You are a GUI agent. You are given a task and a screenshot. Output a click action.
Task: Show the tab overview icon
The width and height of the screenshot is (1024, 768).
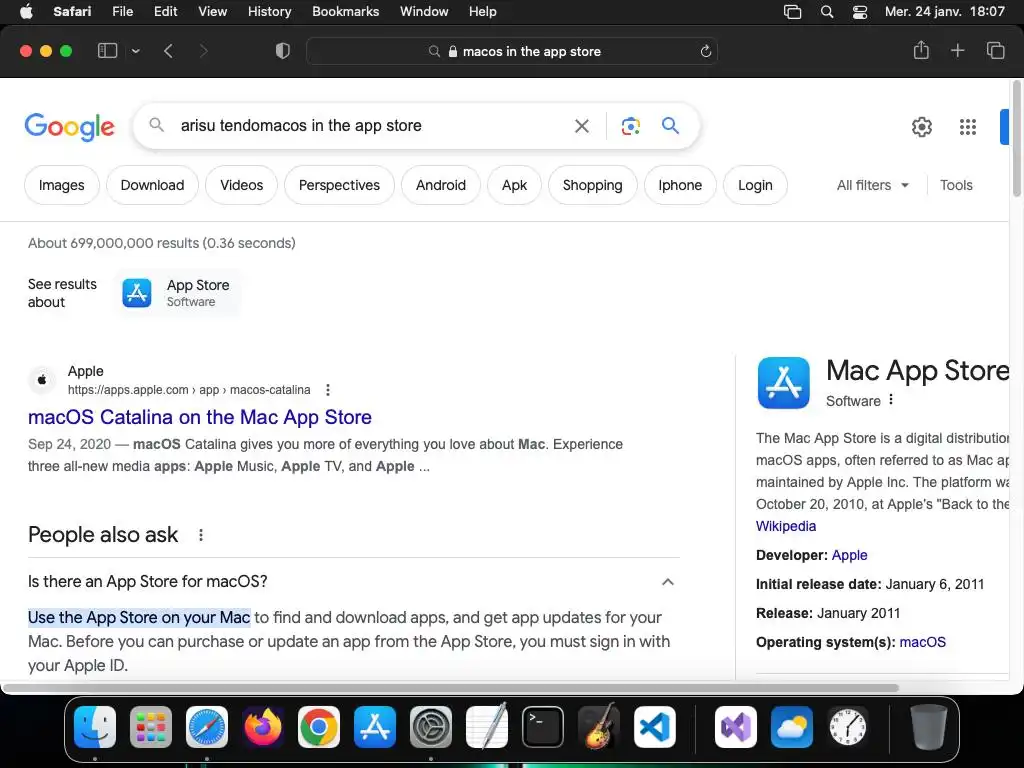995,50
